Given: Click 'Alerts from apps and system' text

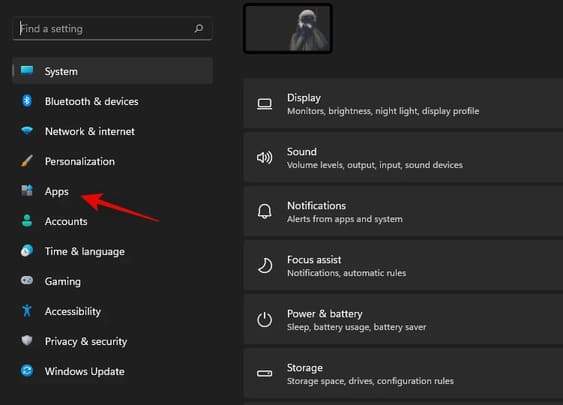Looking at the screenshot, I should click(345, 219).
